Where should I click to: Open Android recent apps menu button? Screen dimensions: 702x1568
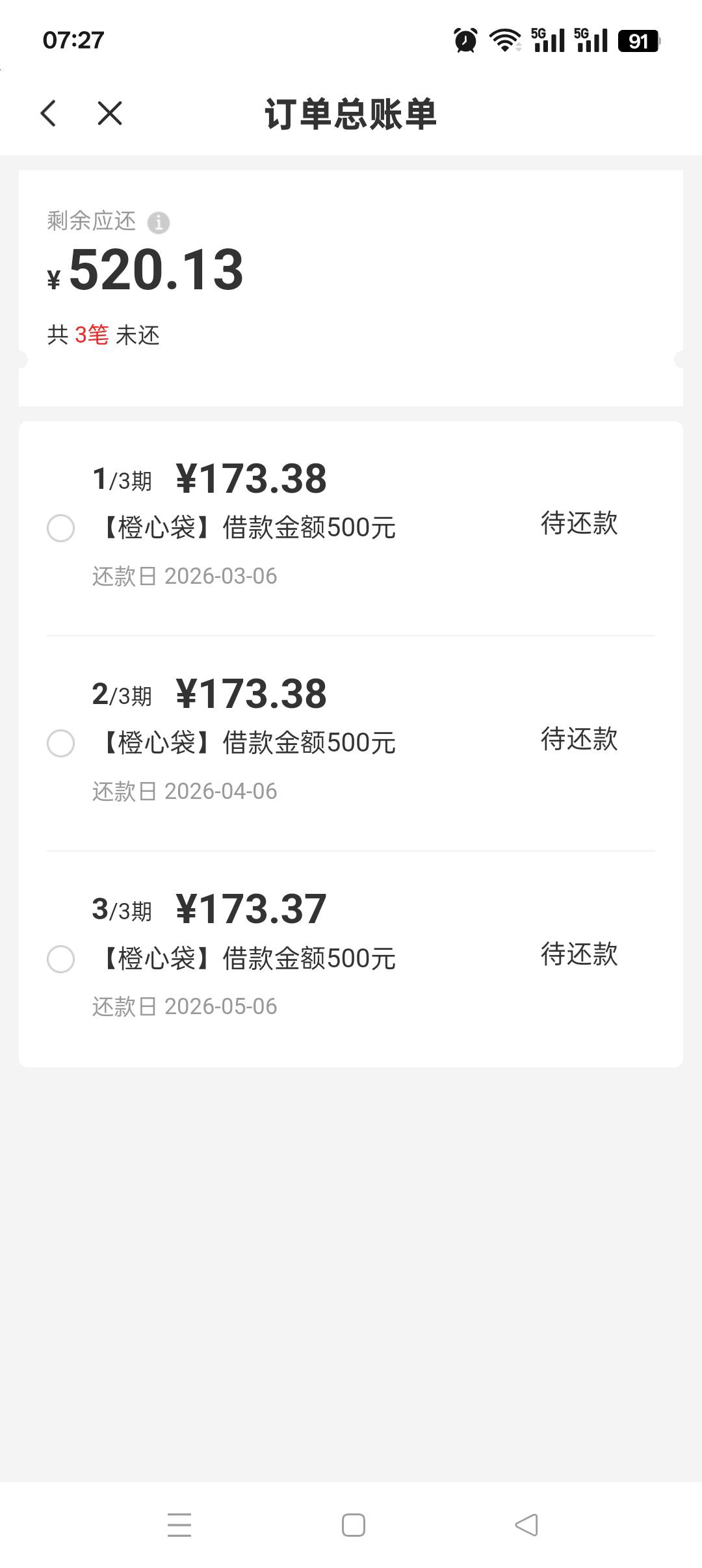[x=179, y=1524]
